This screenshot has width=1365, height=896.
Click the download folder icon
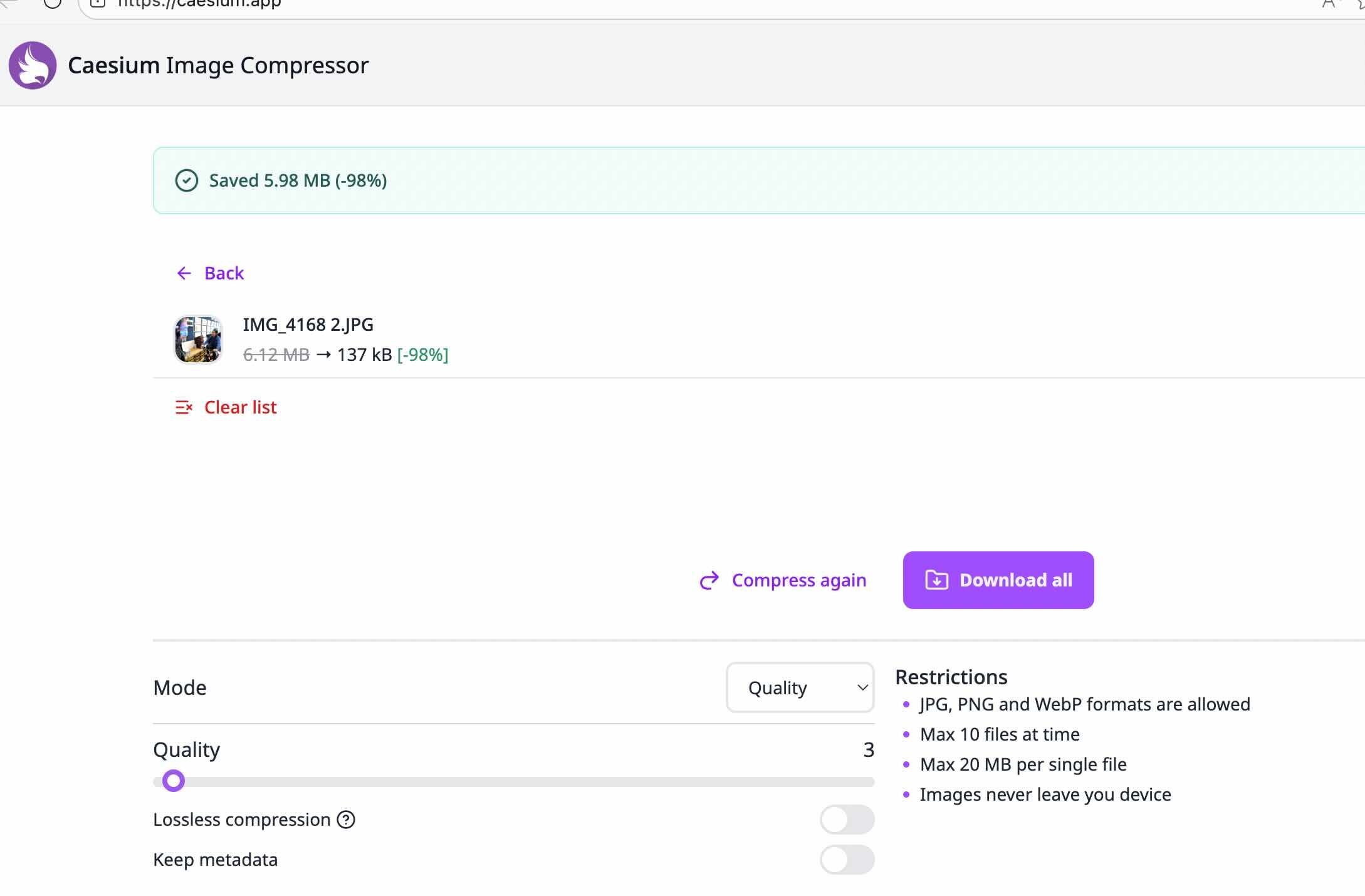point(936,580)
